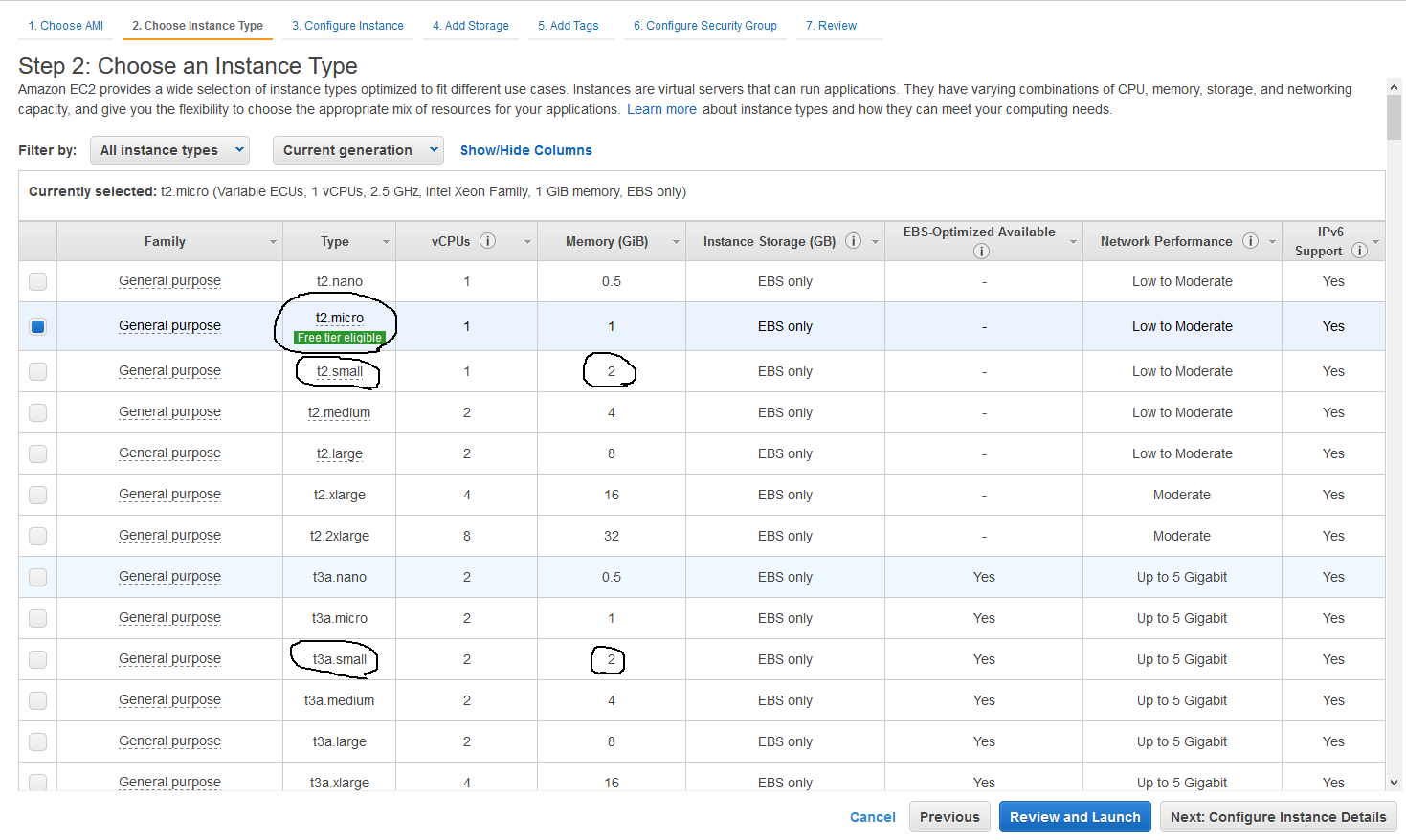Open the vCPUs column sort arrow
Viewport: 1406px width, 840px height.
point(527,242)
